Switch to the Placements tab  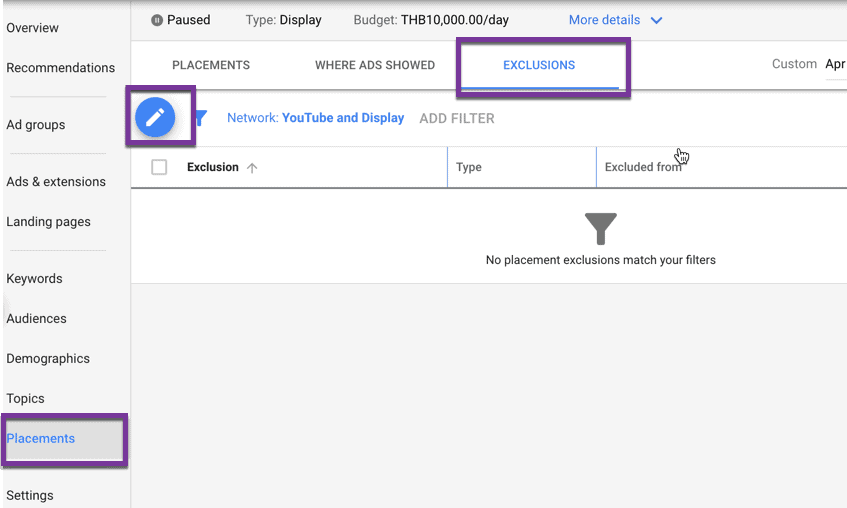tap(211, 65)
